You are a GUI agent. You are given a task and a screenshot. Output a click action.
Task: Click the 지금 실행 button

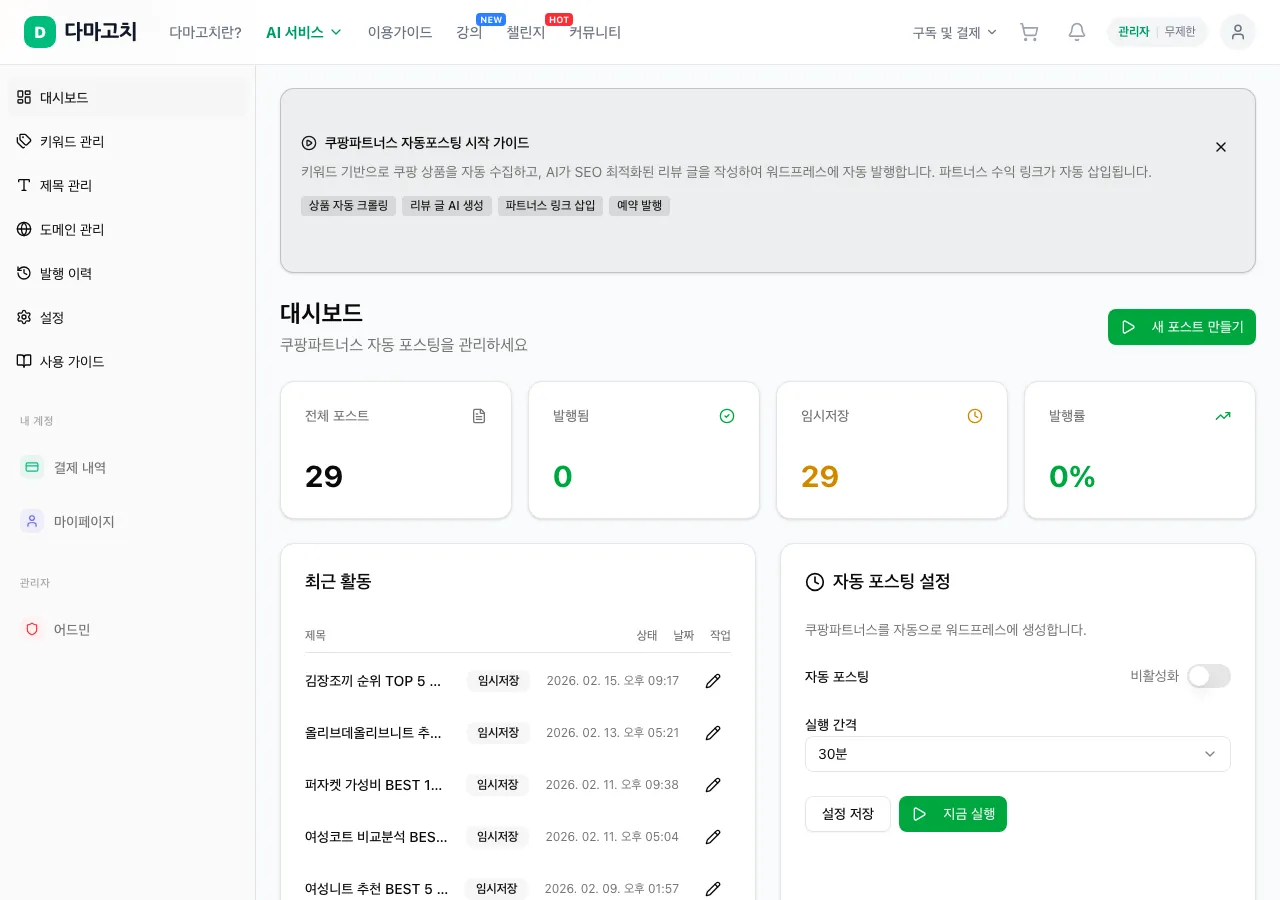(953, 814)
